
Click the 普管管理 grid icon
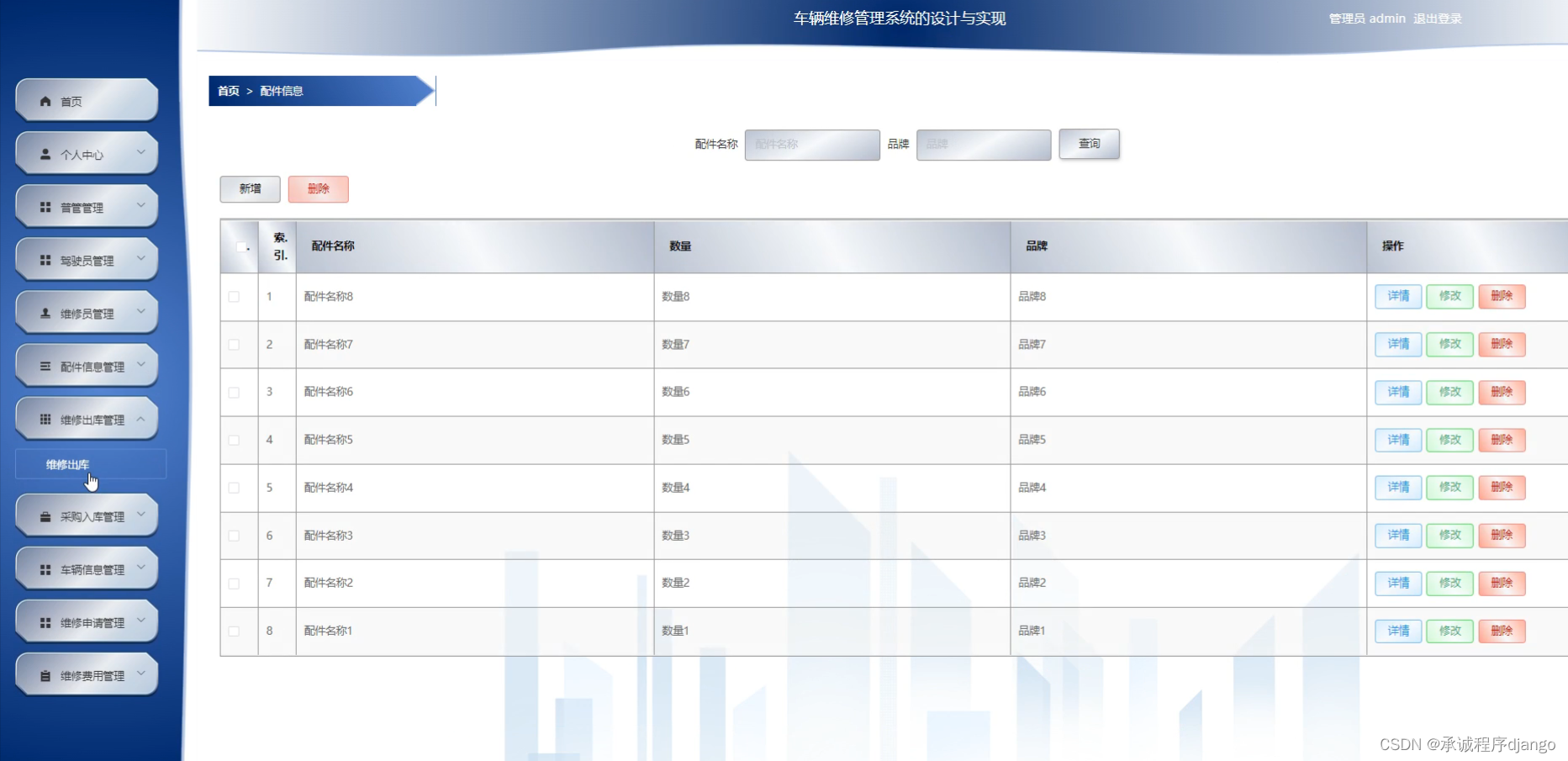click(x=45, y=206)
